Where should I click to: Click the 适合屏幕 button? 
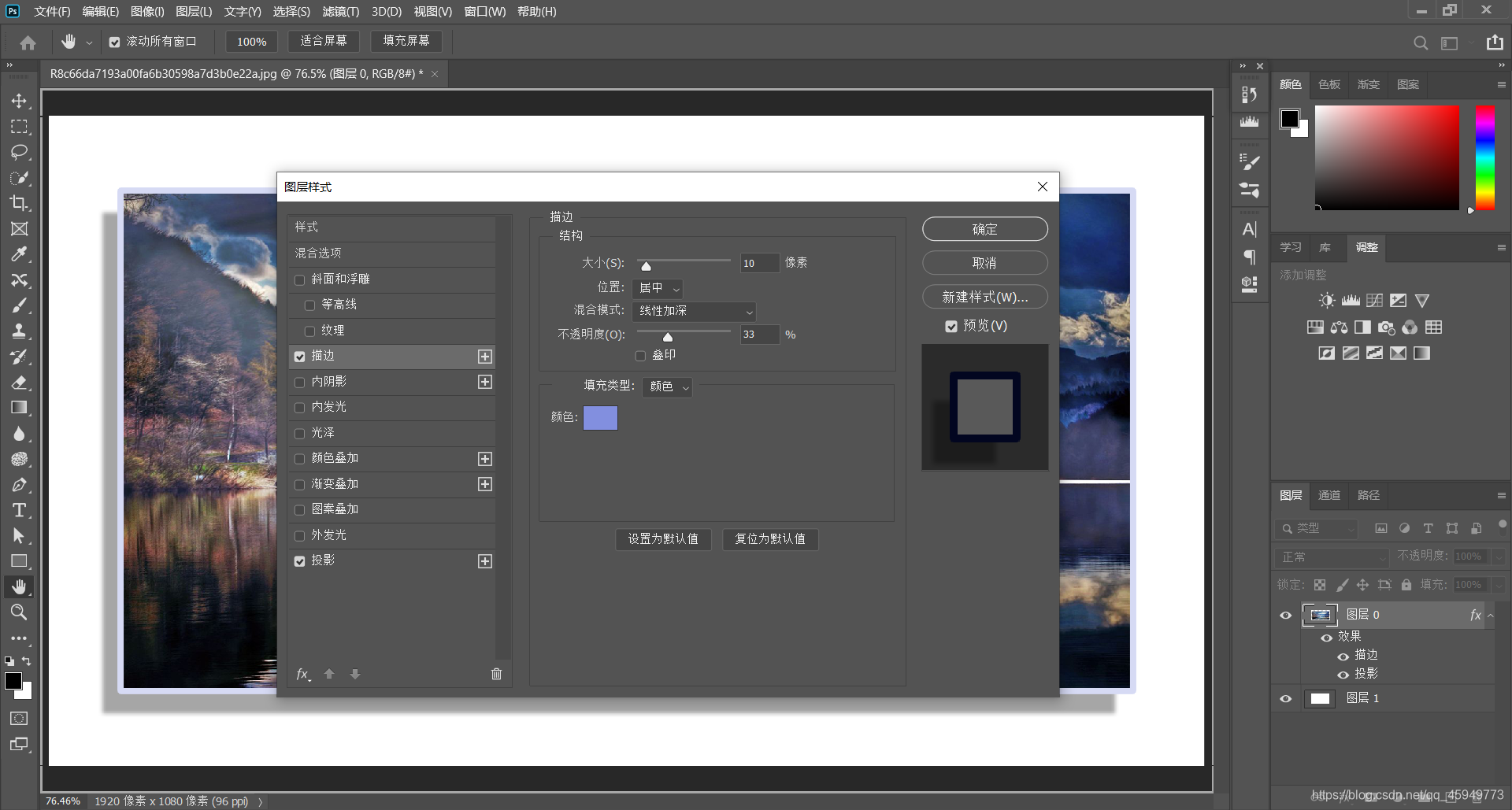click(324, 41)
